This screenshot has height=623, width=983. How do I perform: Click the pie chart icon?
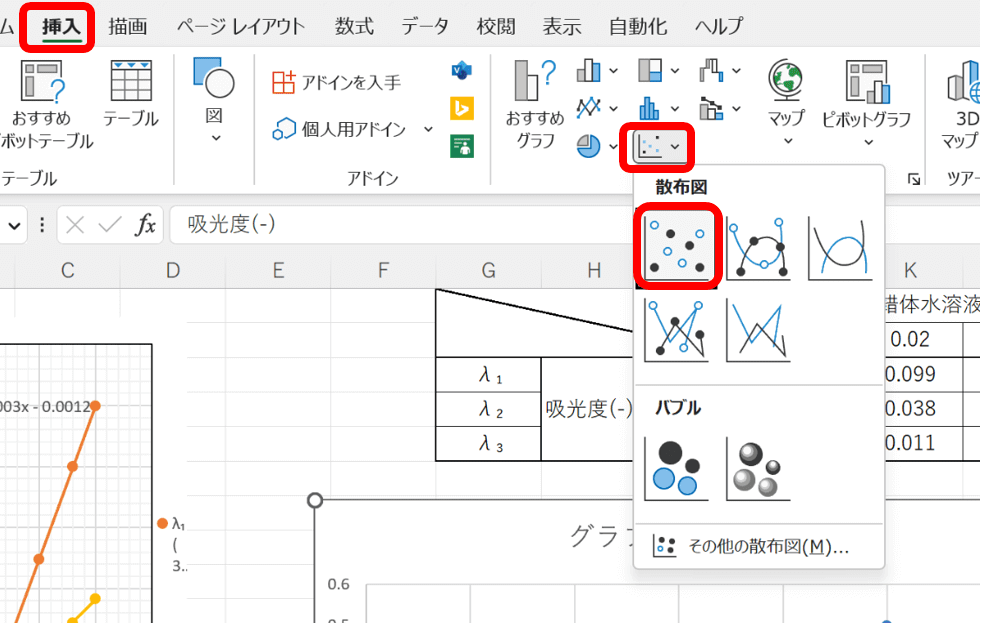(x=589, y=146)
